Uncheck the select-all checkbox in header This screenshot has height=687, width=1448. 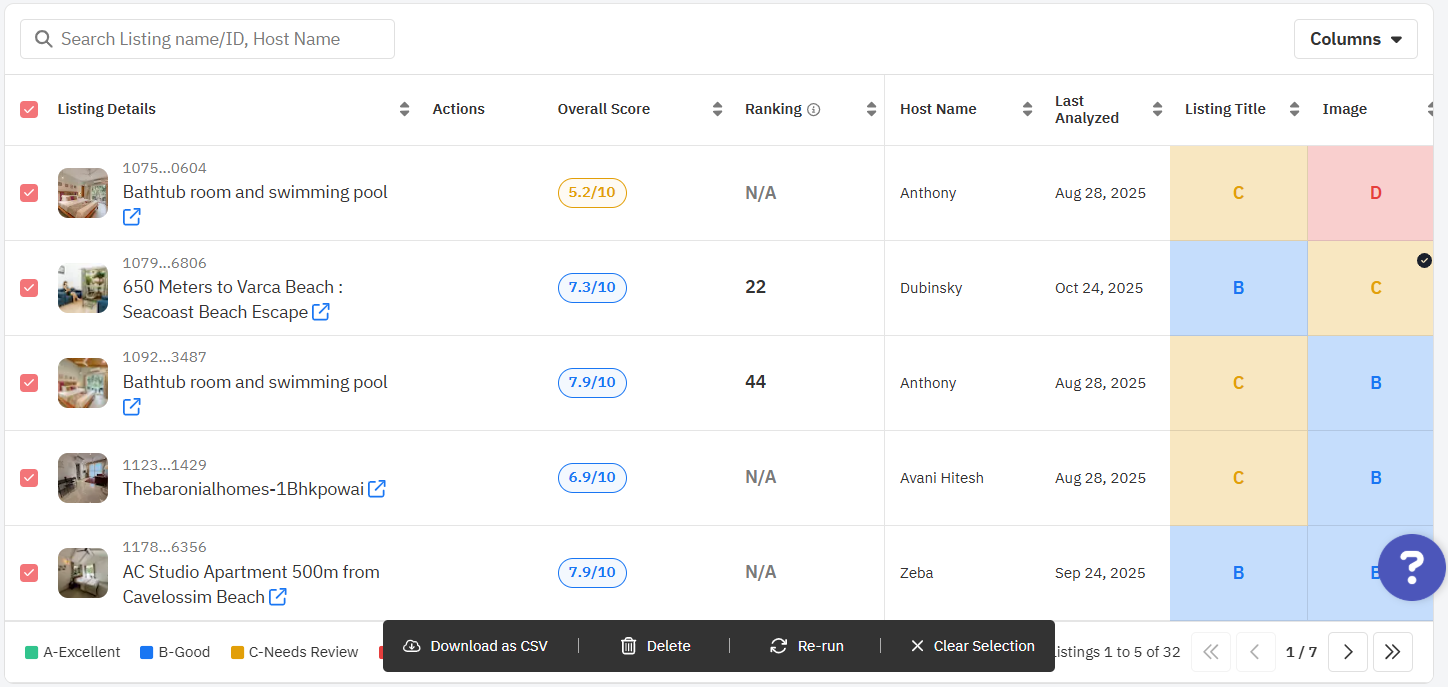29,110
